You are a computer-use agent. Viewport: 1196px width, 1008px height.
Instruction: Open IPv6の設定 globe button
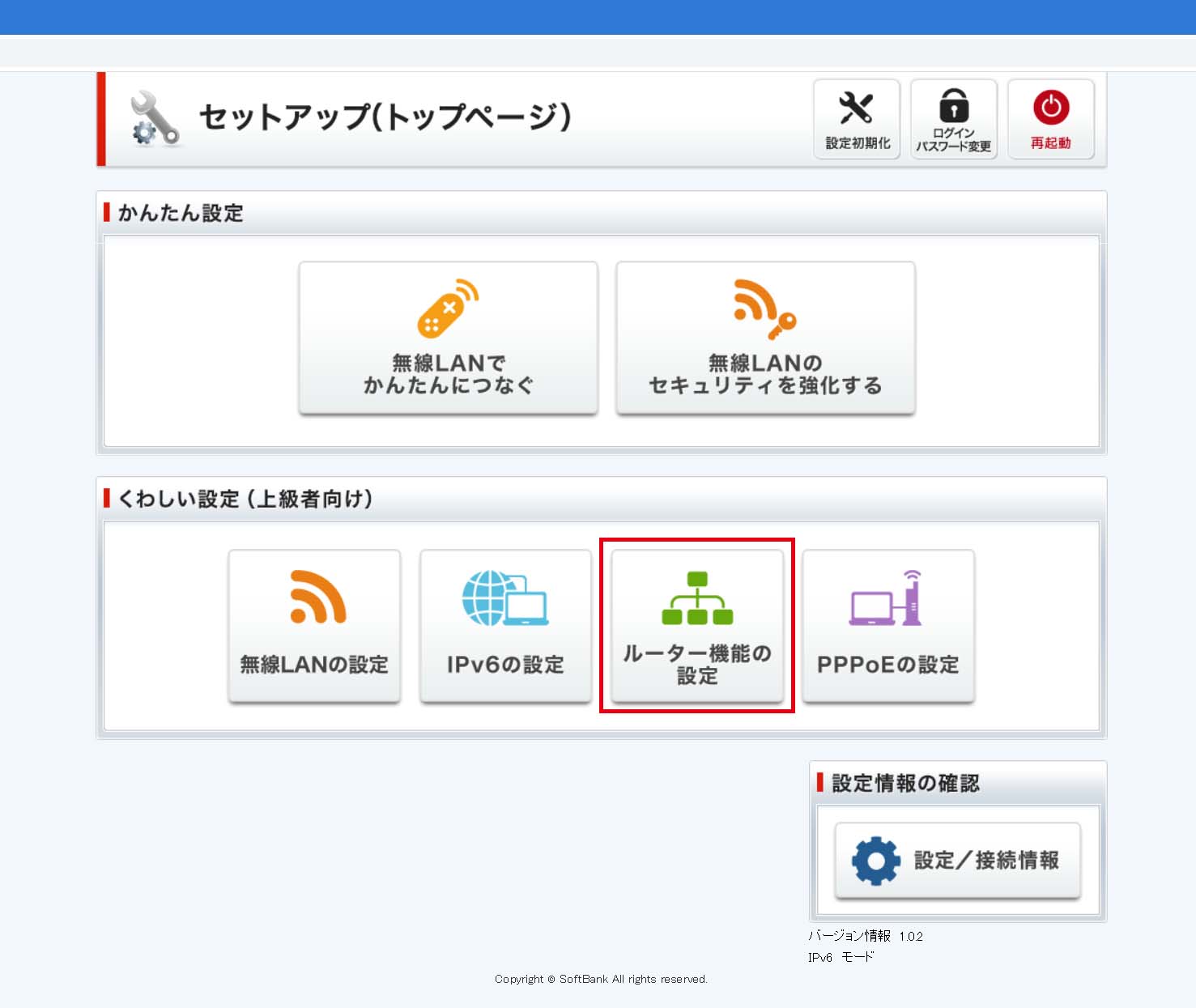tap(505, 627)
